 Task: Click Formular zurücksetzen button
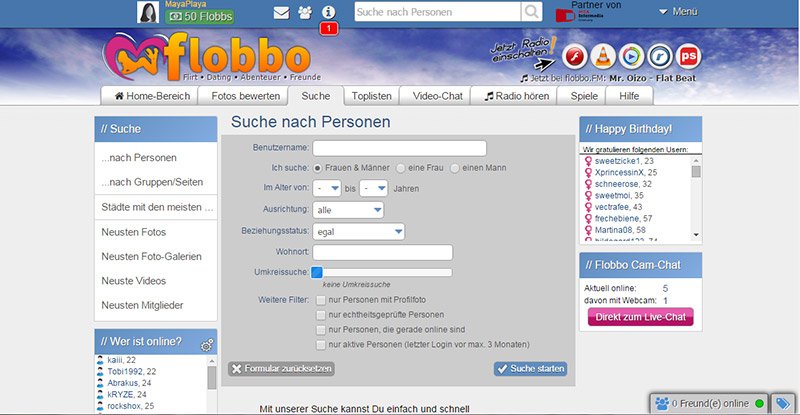tap(282, 369)
